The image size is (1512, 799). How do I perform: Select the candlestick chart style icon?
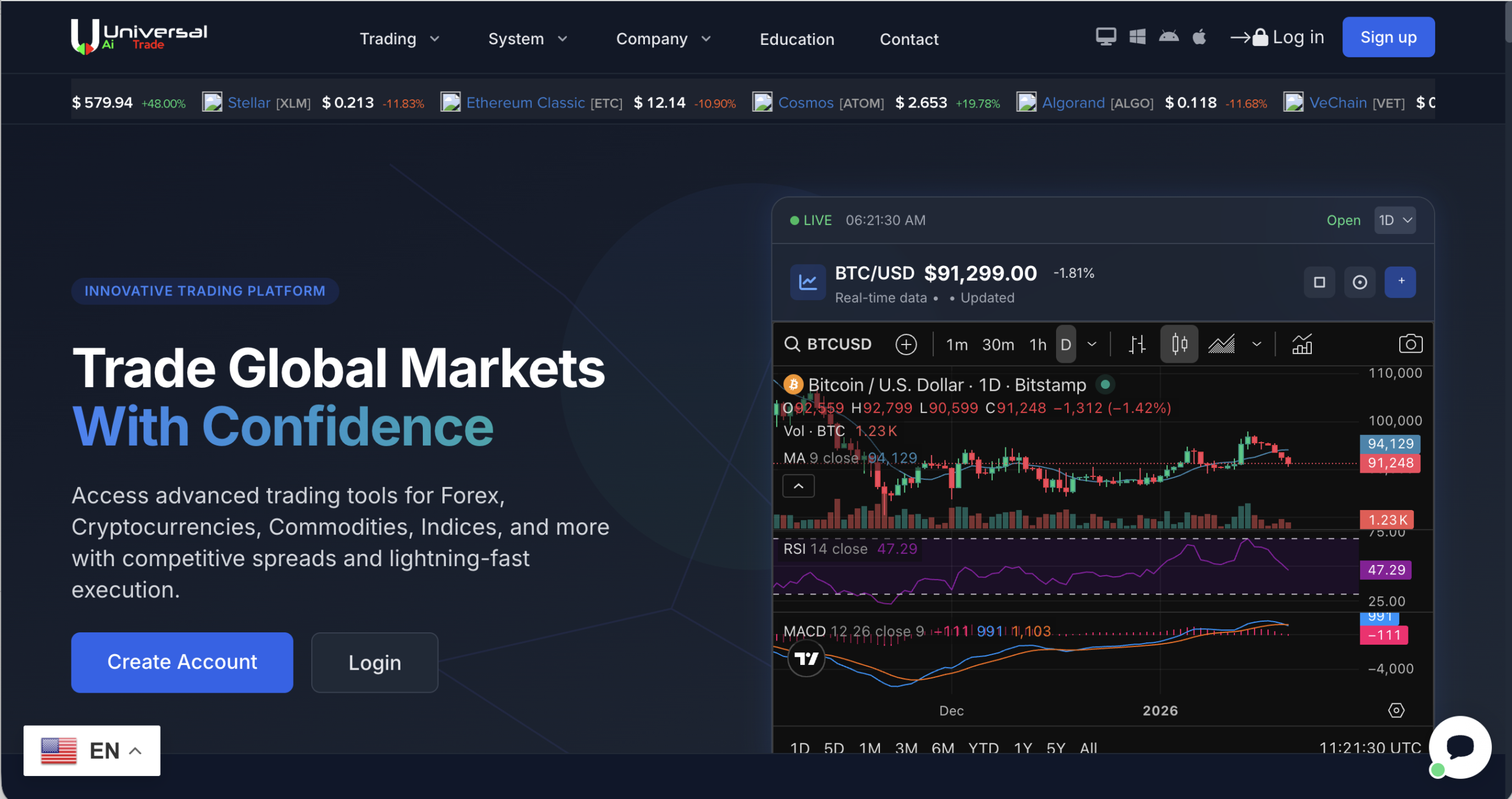pos(1179,345)
